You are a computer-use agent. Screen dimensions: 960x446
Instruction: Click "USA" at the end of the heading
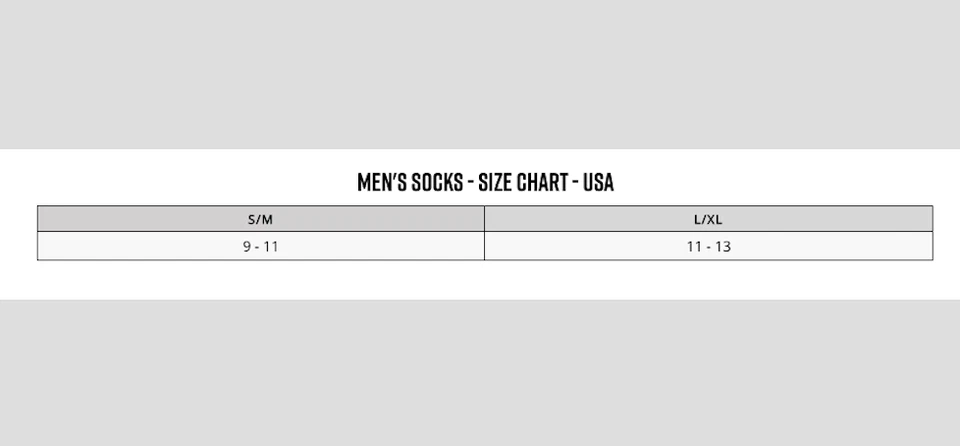(x=597, y=182)
